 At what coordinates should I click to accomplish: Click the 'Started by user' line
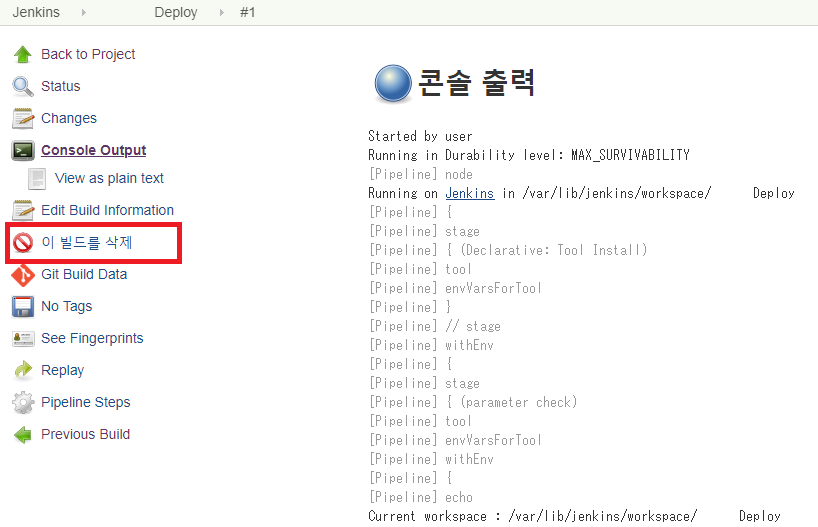click(420, 136)
